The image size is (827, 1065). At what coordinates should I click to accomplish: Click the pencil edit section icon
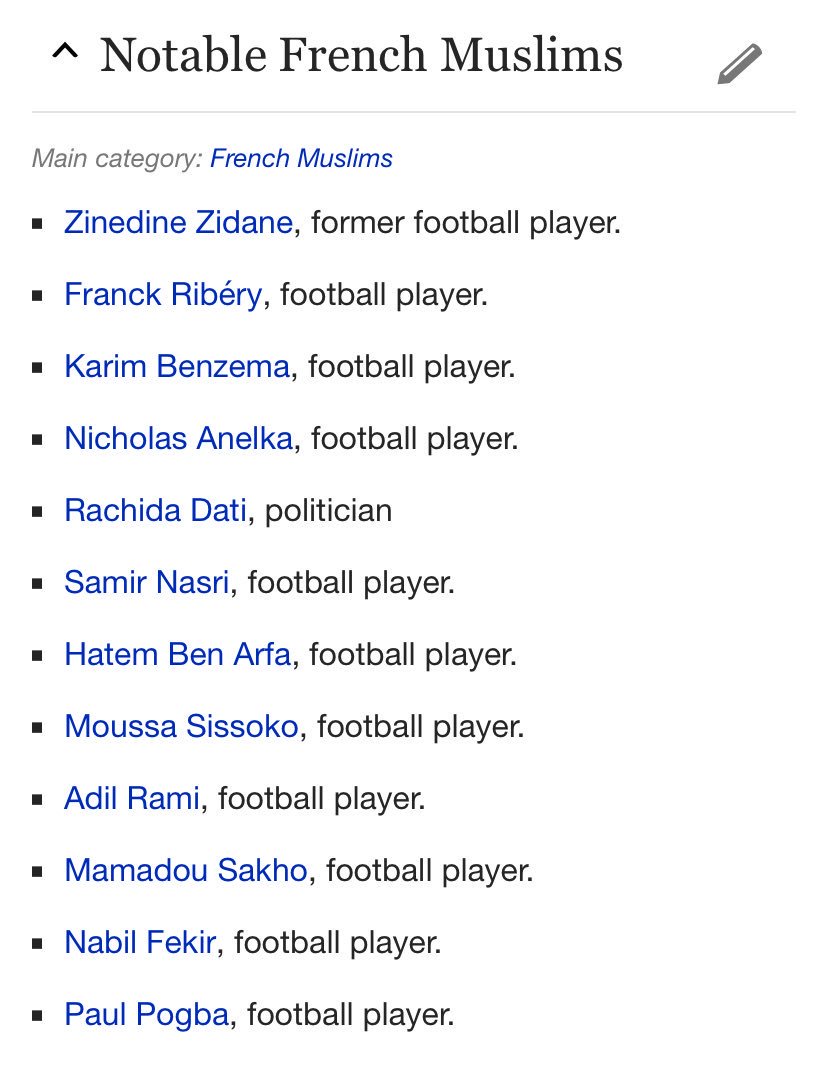click(x=740, y=64)
